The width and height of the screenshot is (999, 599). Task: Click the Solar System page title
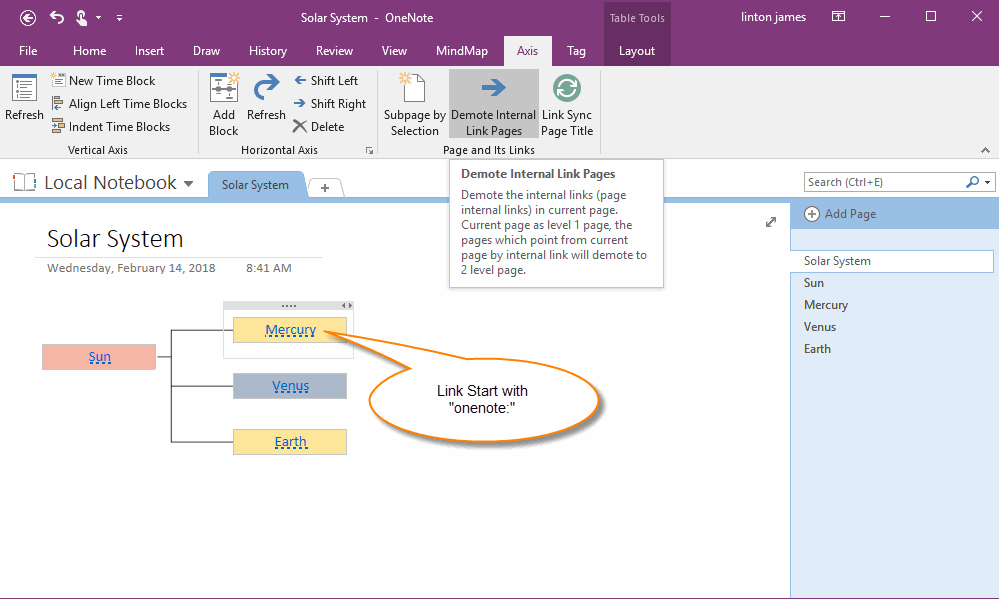coord(115,239)
